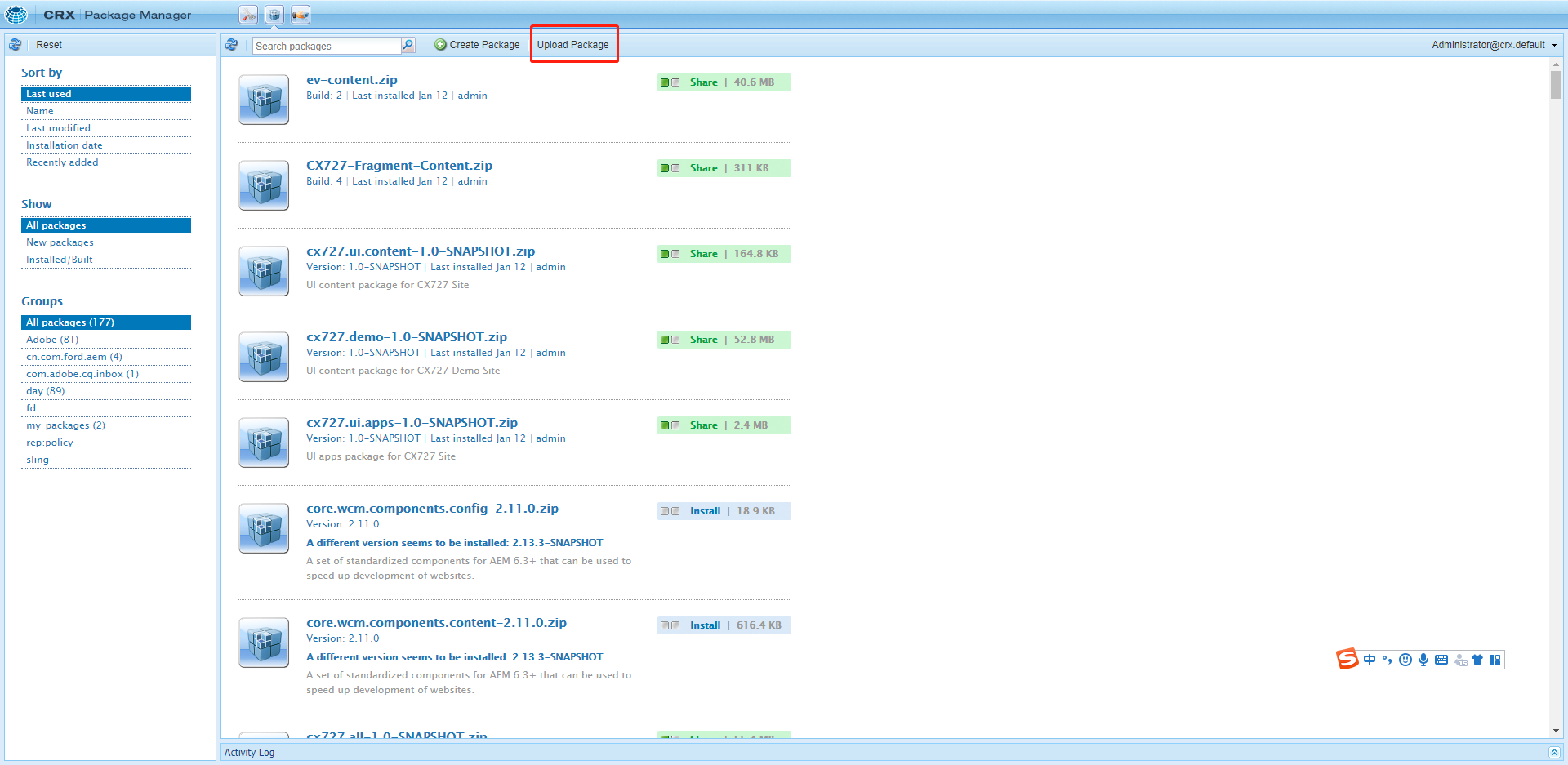Open the CX727-Fragment-Content.zip link
The width and height of the screenshot is (1568, 765).
399,166
